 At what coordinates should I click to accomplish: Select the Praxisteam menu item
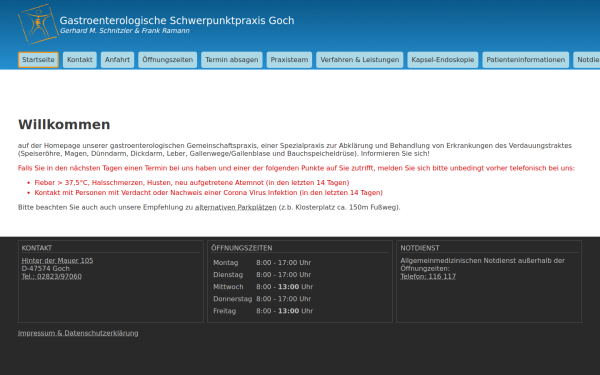click(289, 60)
